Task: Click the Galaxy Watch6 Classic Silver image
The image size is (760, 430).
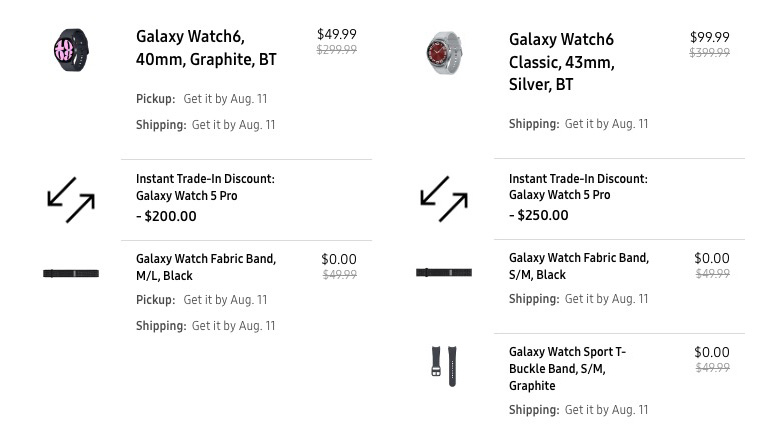Action: (x=444, y=53)
